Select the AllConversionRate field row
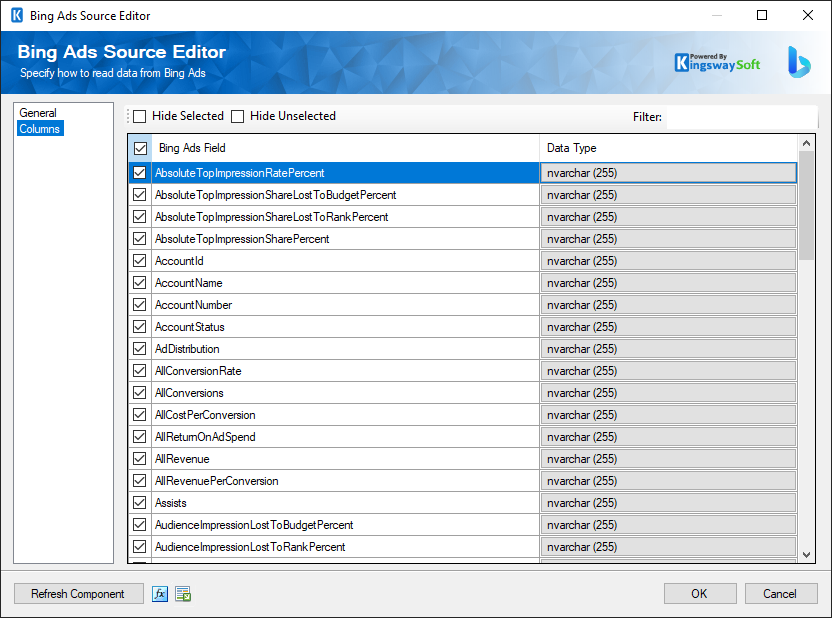 (x=345, y=371)
